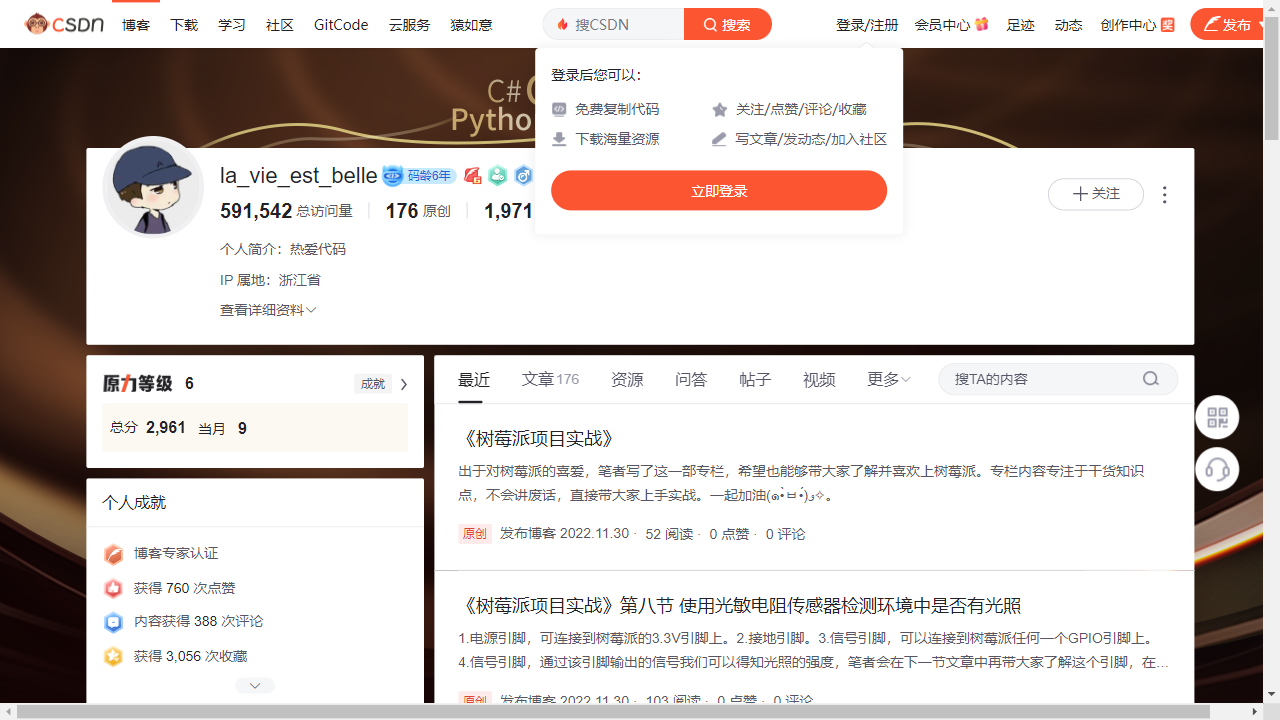Open 足迹 link
The image size is (1280, 720).
[1020, 25]
